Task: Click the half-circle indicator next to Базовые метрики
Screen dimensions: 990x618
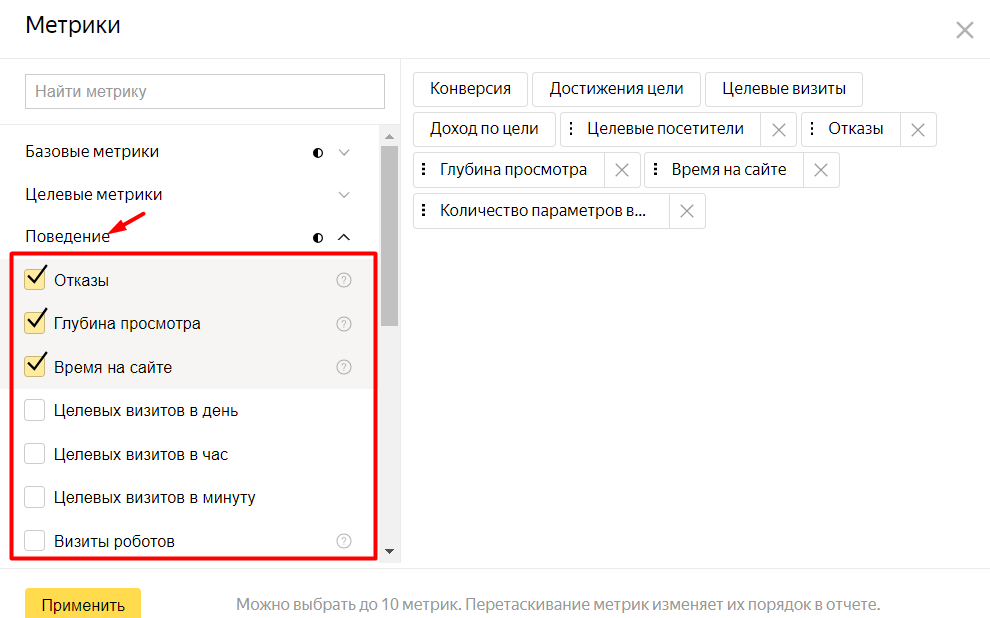Action: (318, 153)
